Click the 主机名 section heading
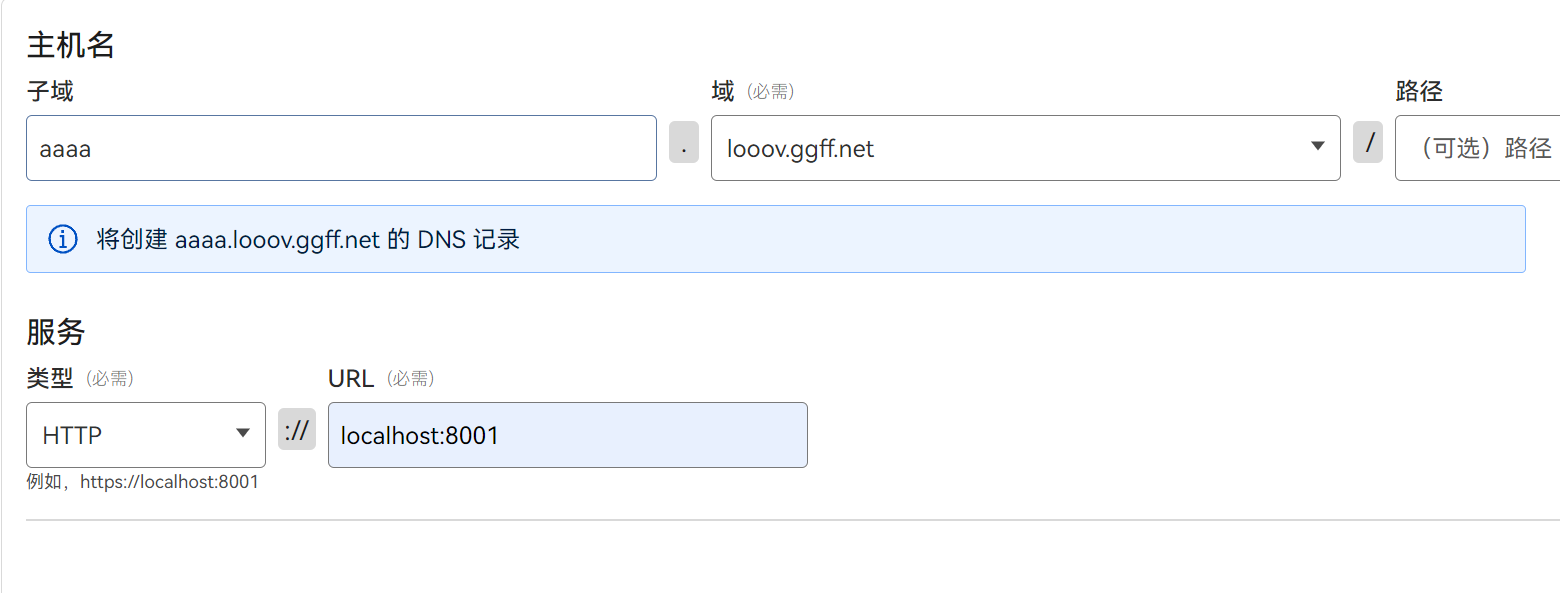 pyautogui.click(x=70, y=45)
